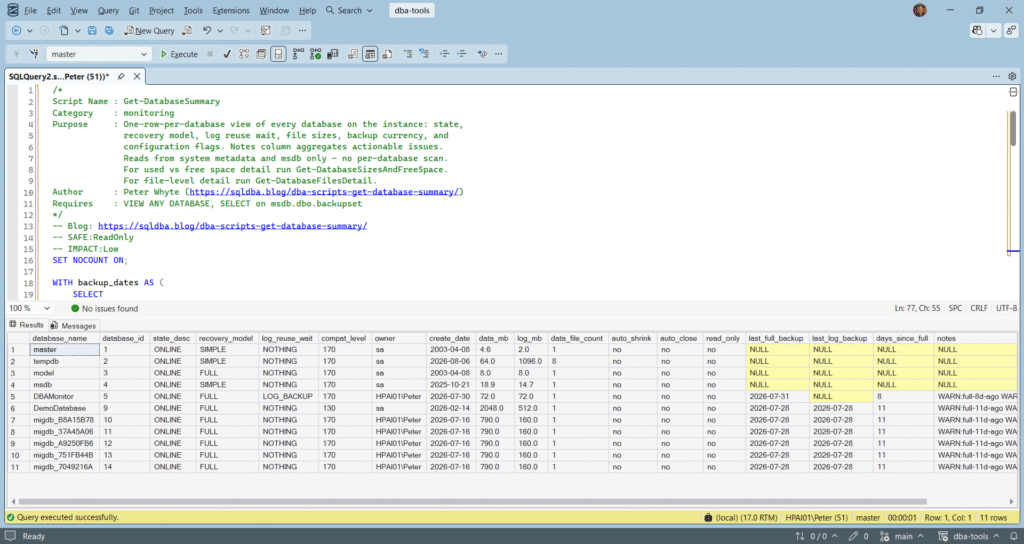Click Include Actual Execution Plan icon

(298, 54)
